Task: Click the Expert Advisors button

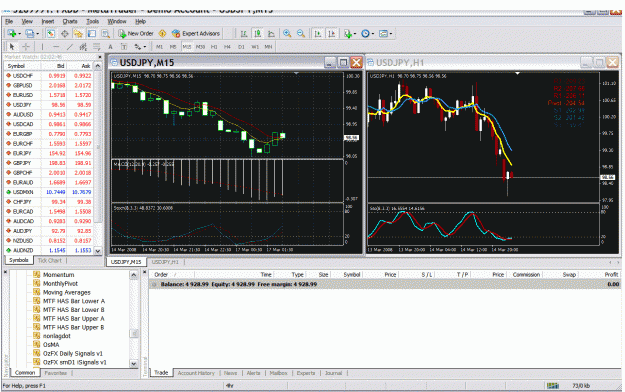Action: tap(196, 33)
